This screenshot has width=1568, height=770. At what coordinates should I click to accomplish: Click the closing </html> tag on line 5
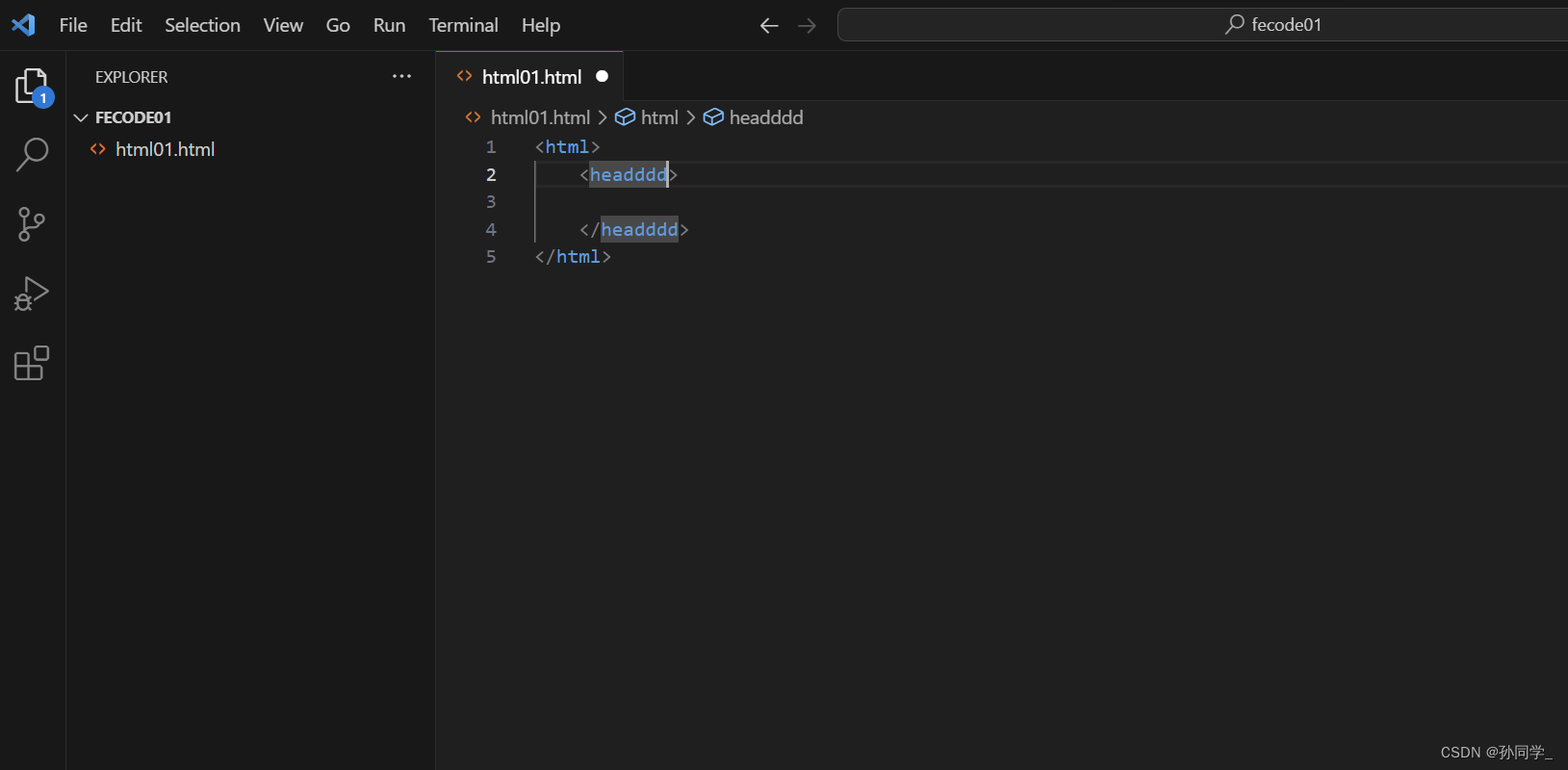[x=573, y=257]
